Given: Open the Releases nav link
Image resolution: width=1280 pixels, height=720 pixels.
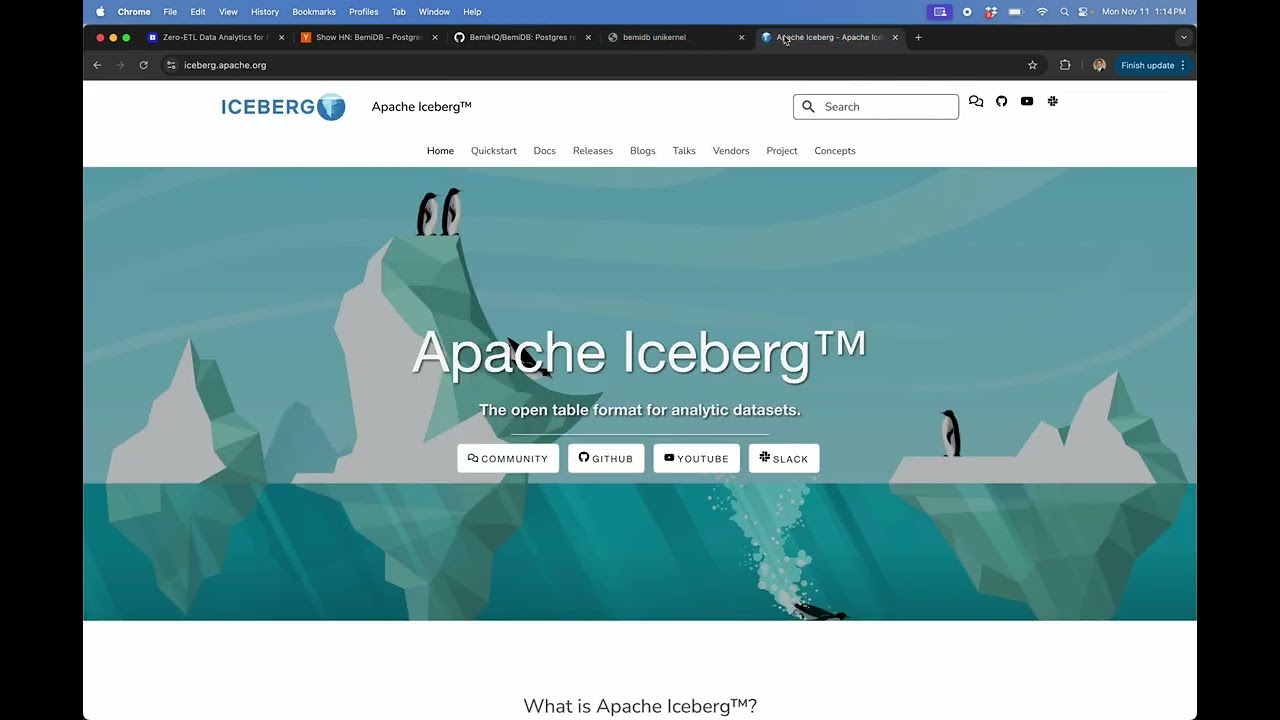Looking at the screenshot, I should click(x=593, y=151).
